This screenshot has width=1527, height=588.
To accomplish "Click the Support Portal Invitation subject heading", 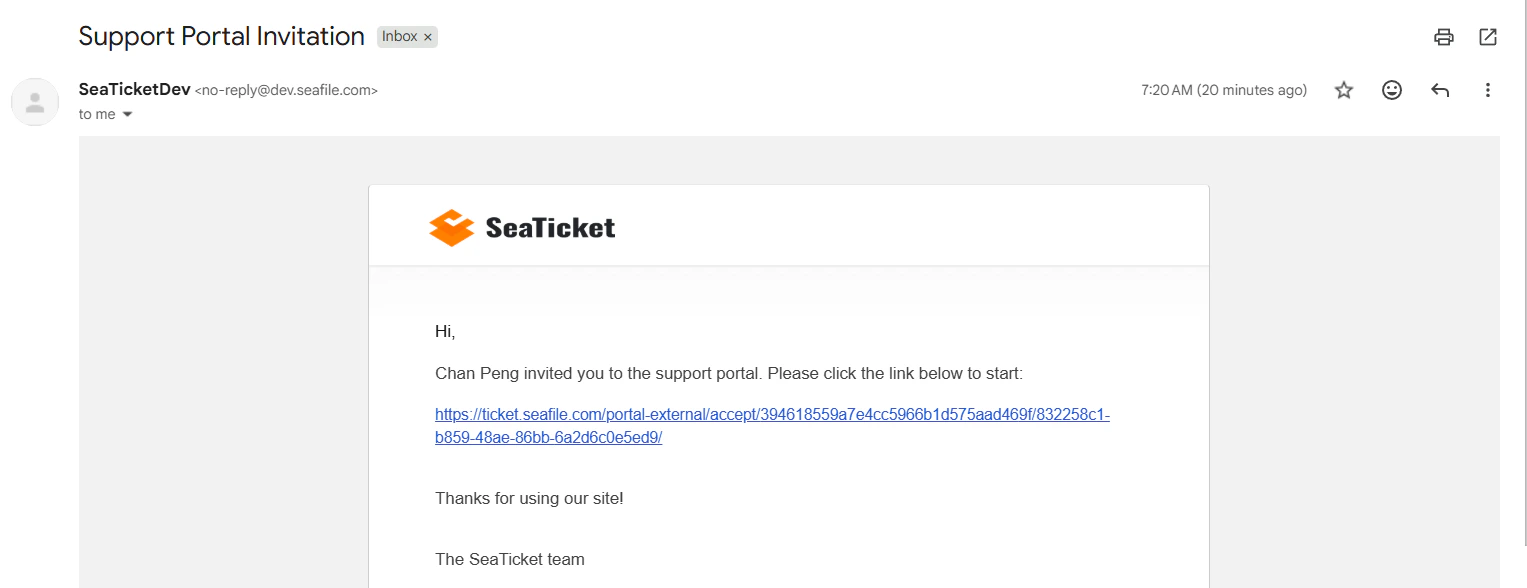I will (221, 36).
